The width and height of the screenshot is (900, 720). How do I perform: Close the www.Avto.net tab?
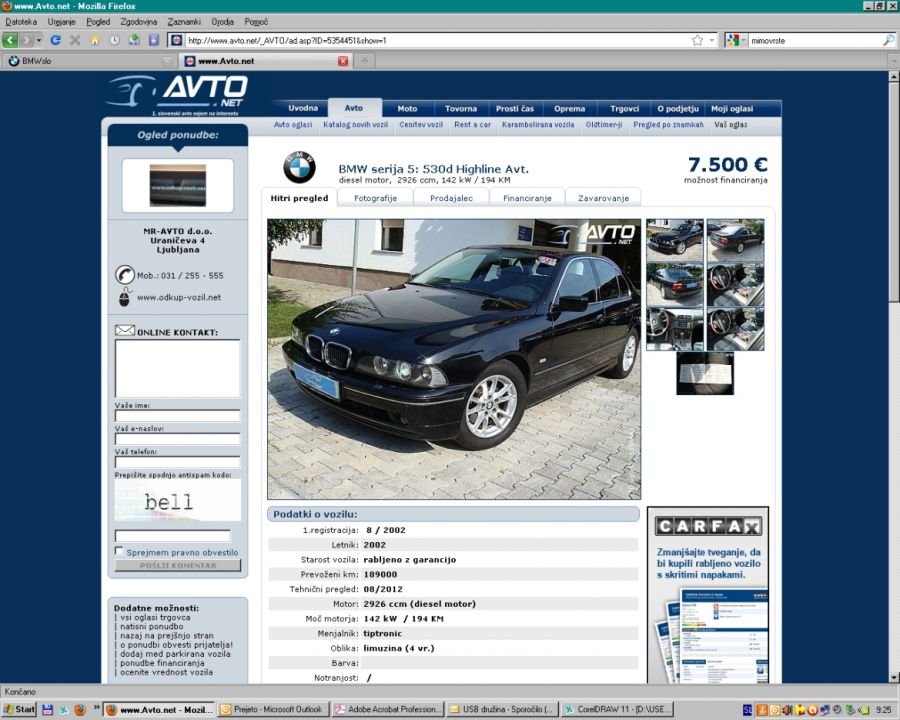point(343,61)
